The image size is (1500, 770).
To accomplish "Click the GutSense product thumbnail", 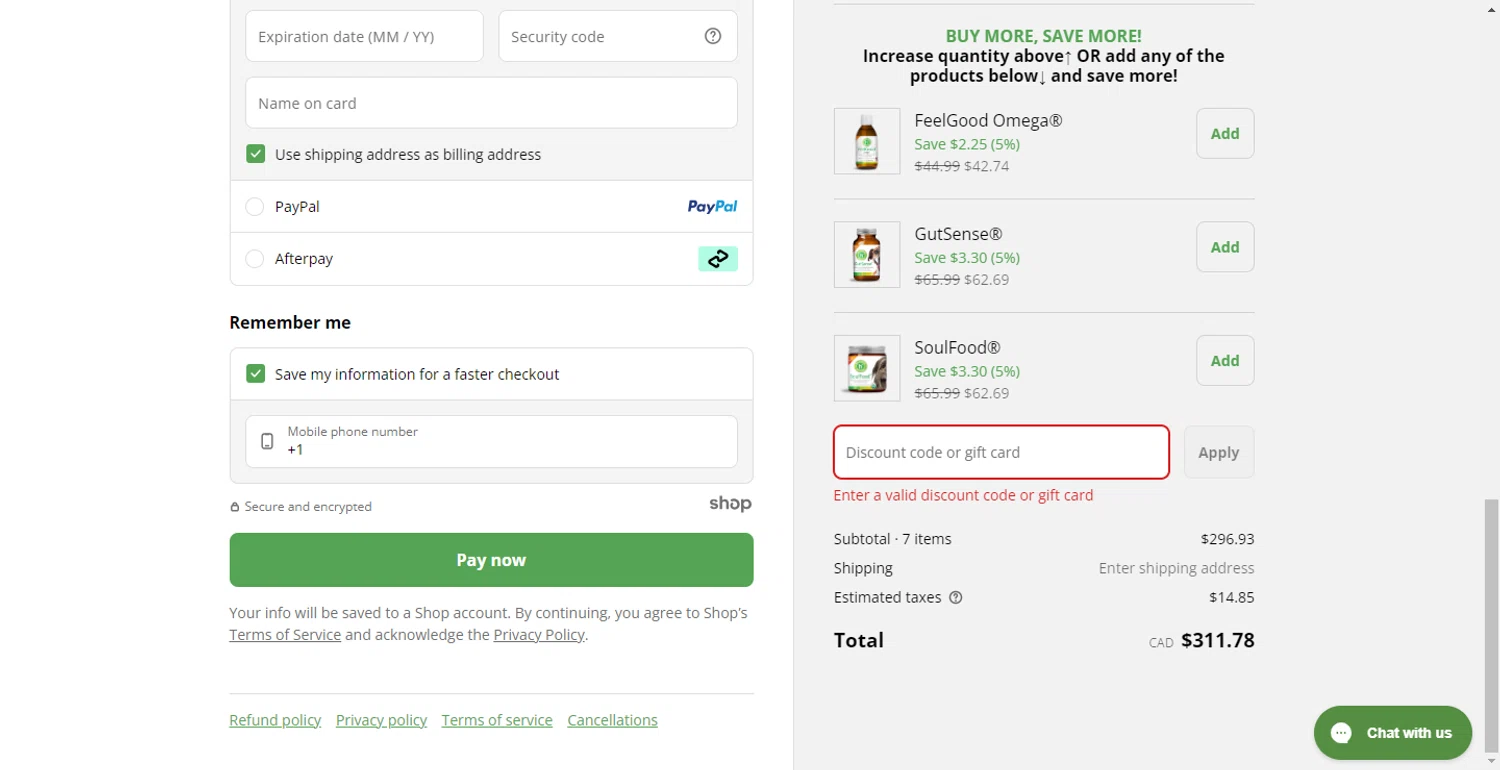I will point(867,255).
